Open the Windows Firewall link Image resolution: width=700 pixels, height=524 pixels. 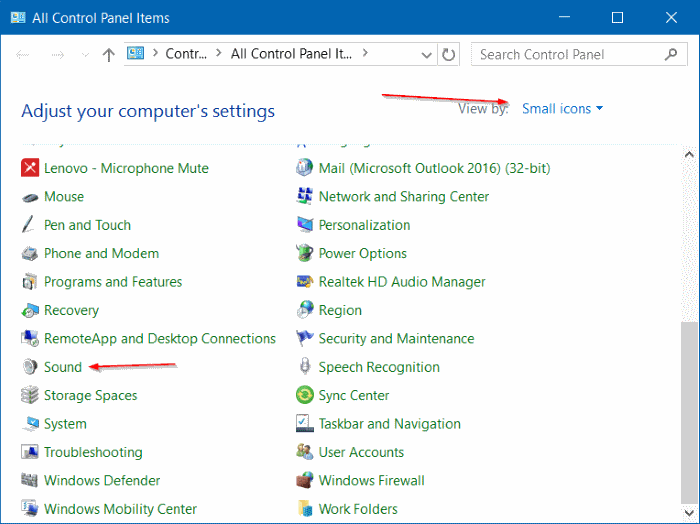[371, 481]
